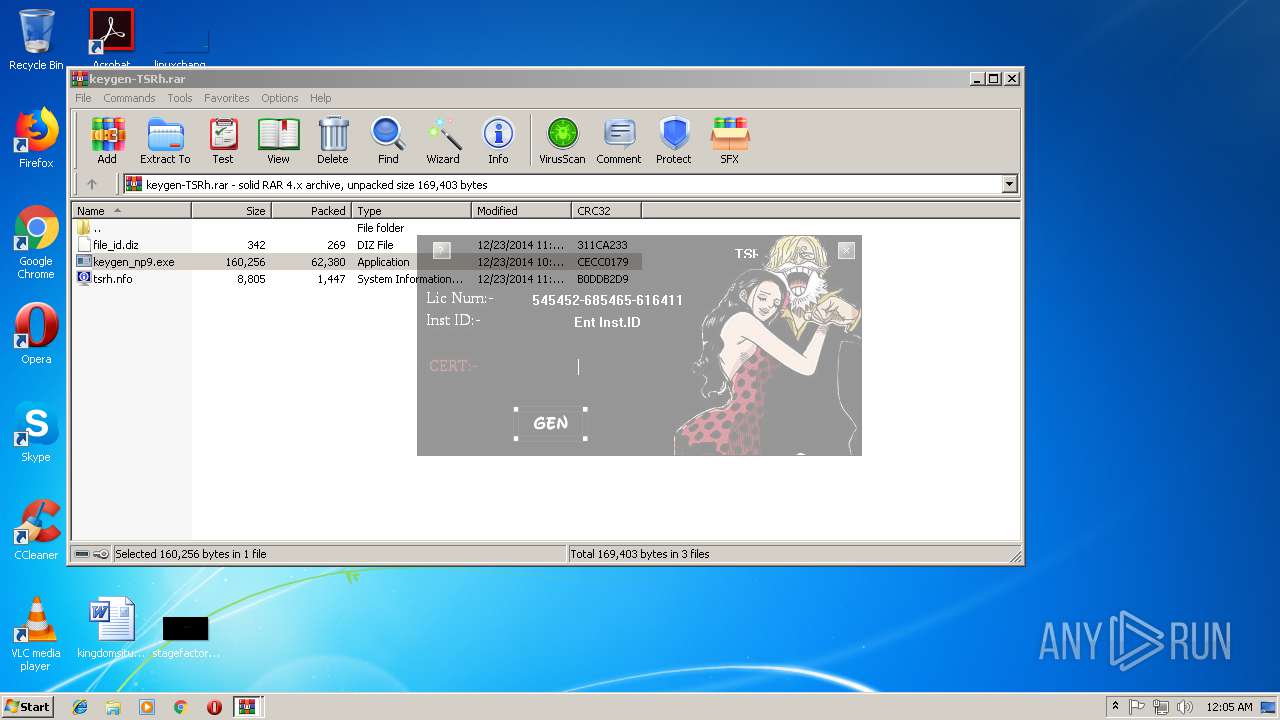Click the SFX toolbar icon

[730, 140]
